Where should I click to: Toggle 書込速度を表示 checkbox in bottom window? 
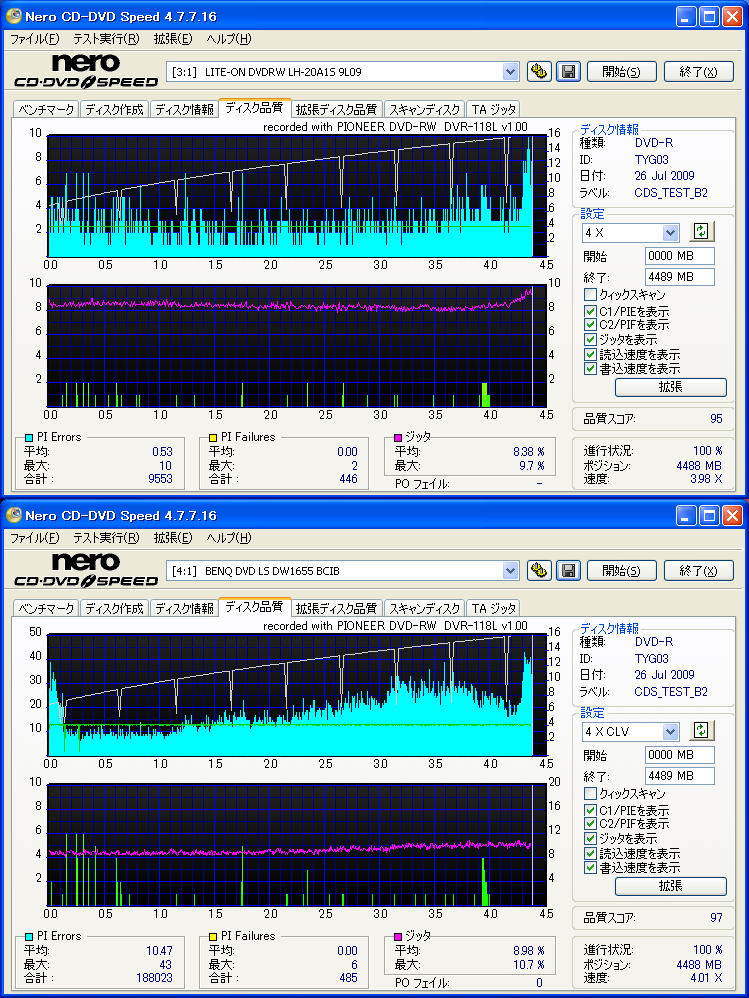(x=590, y=868)
